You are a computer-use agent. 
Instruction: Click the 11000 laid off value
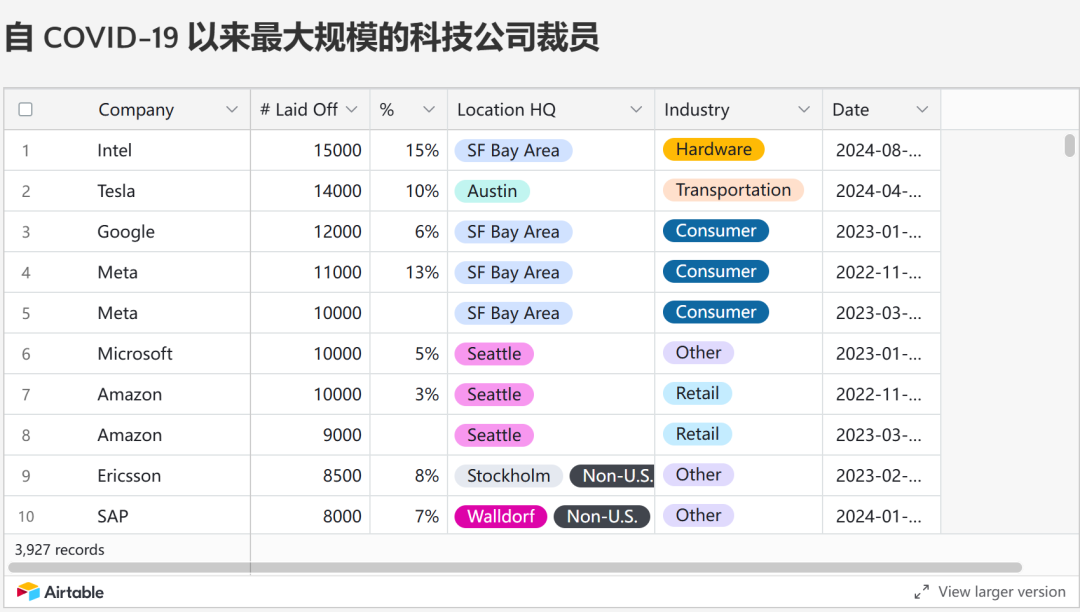click(x=338, y=272)
